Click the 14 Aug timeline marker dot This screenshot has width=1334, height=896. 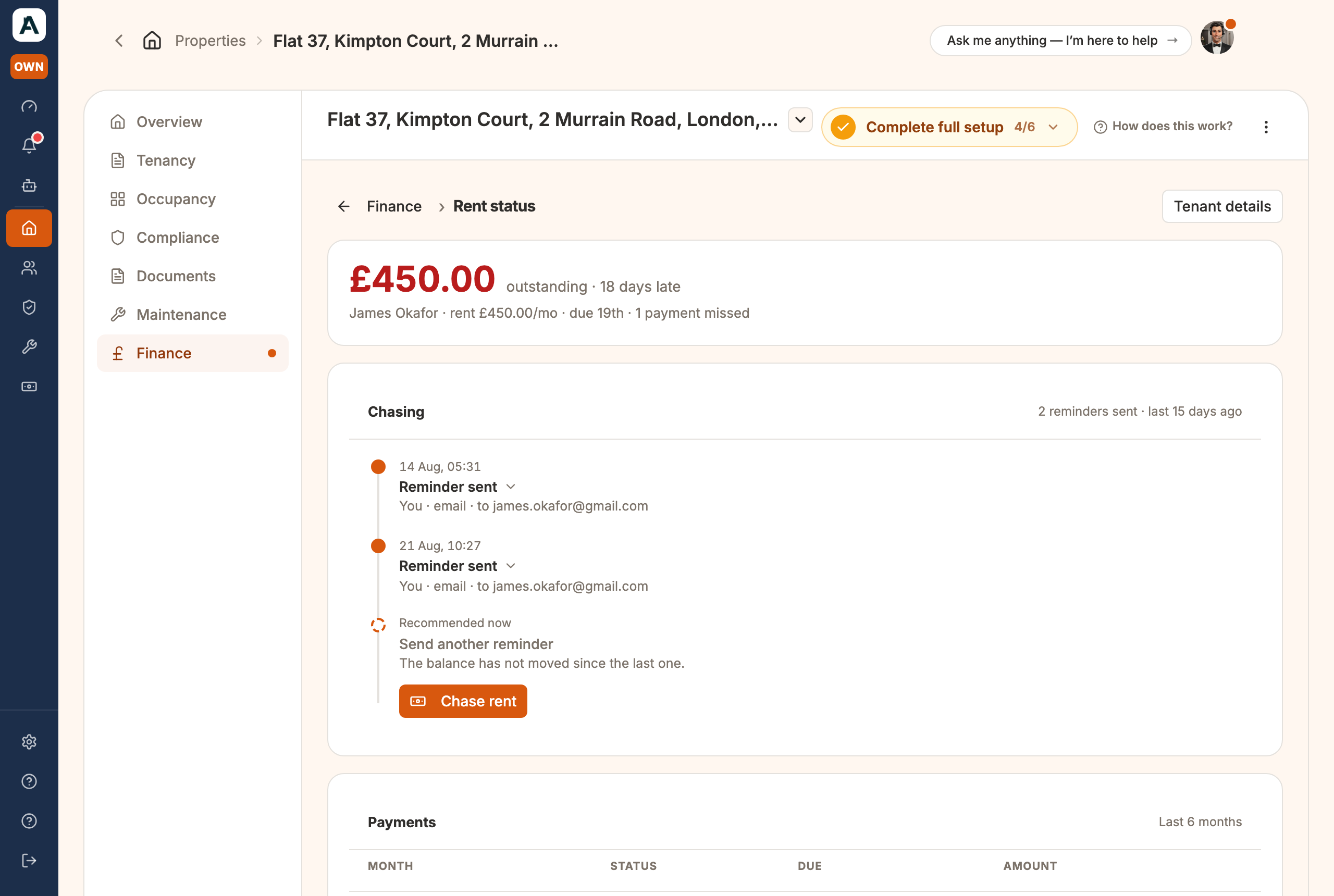coord(378,467)
